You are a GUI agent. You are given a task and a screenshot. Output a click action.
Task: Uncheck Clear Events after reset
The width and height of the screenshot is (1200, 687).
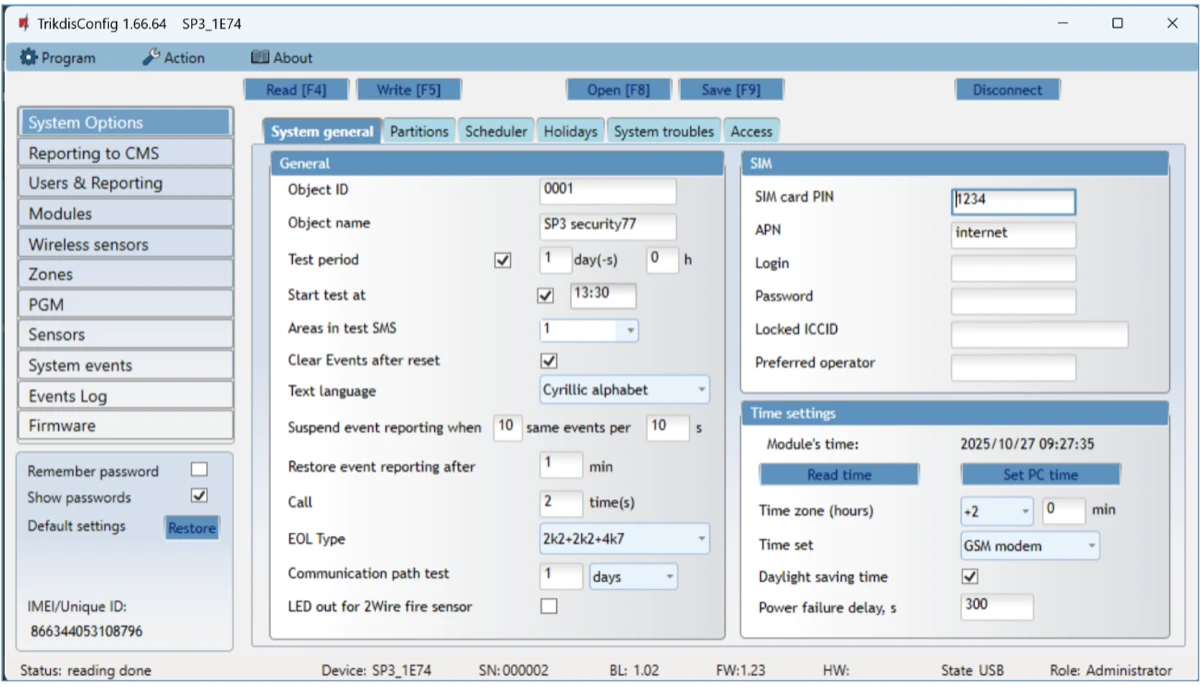click(x=548, y=361)
